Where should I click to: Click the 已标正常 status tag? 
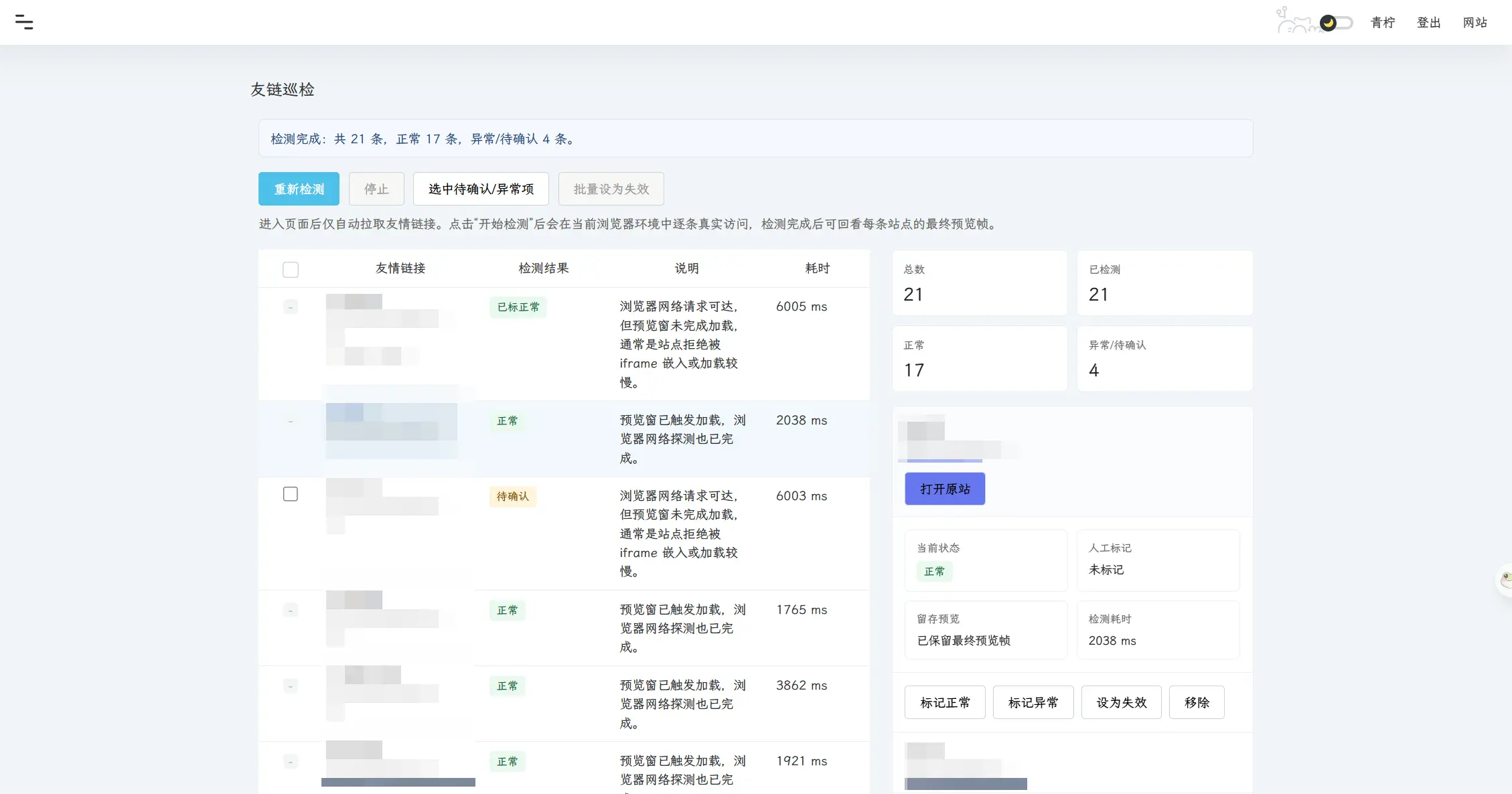coord(518,307)
